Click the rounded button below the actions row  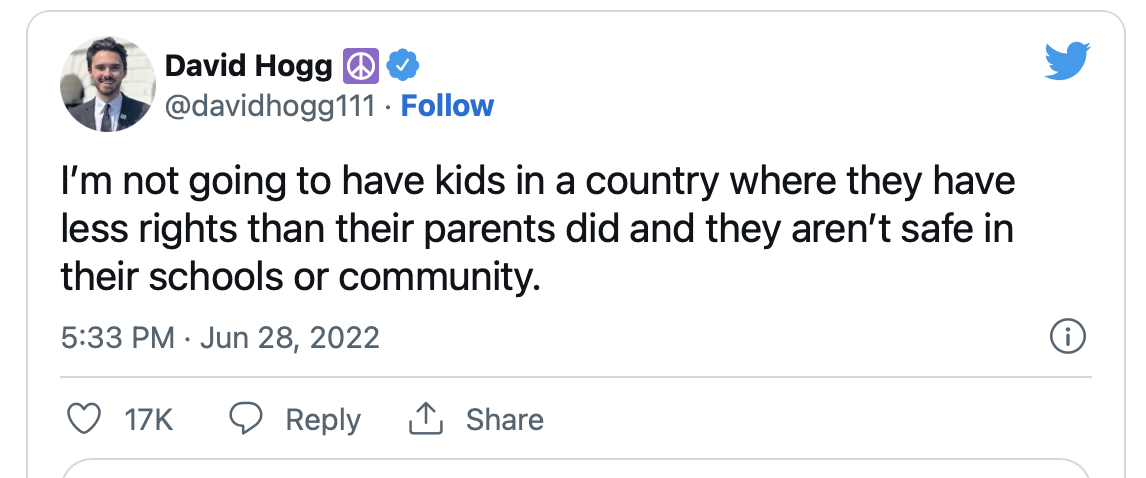[573, 468]
